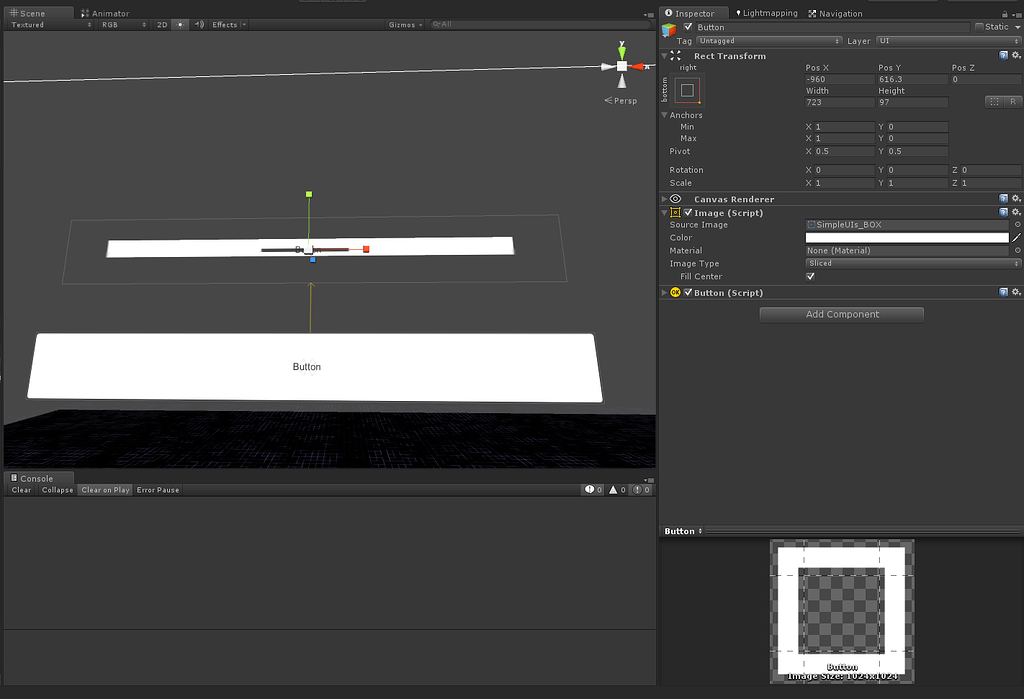This screenshot has width=1024, height=699.
Task: Open the Rect Transform settings gear icon
Action: point(1017,56)
